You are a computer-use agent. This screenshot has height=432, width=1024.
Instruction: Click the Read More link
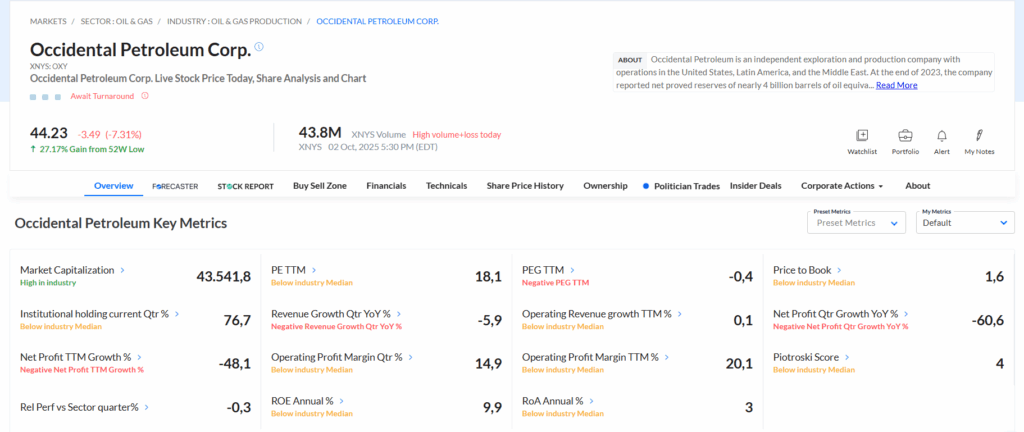tap(896, 85)
